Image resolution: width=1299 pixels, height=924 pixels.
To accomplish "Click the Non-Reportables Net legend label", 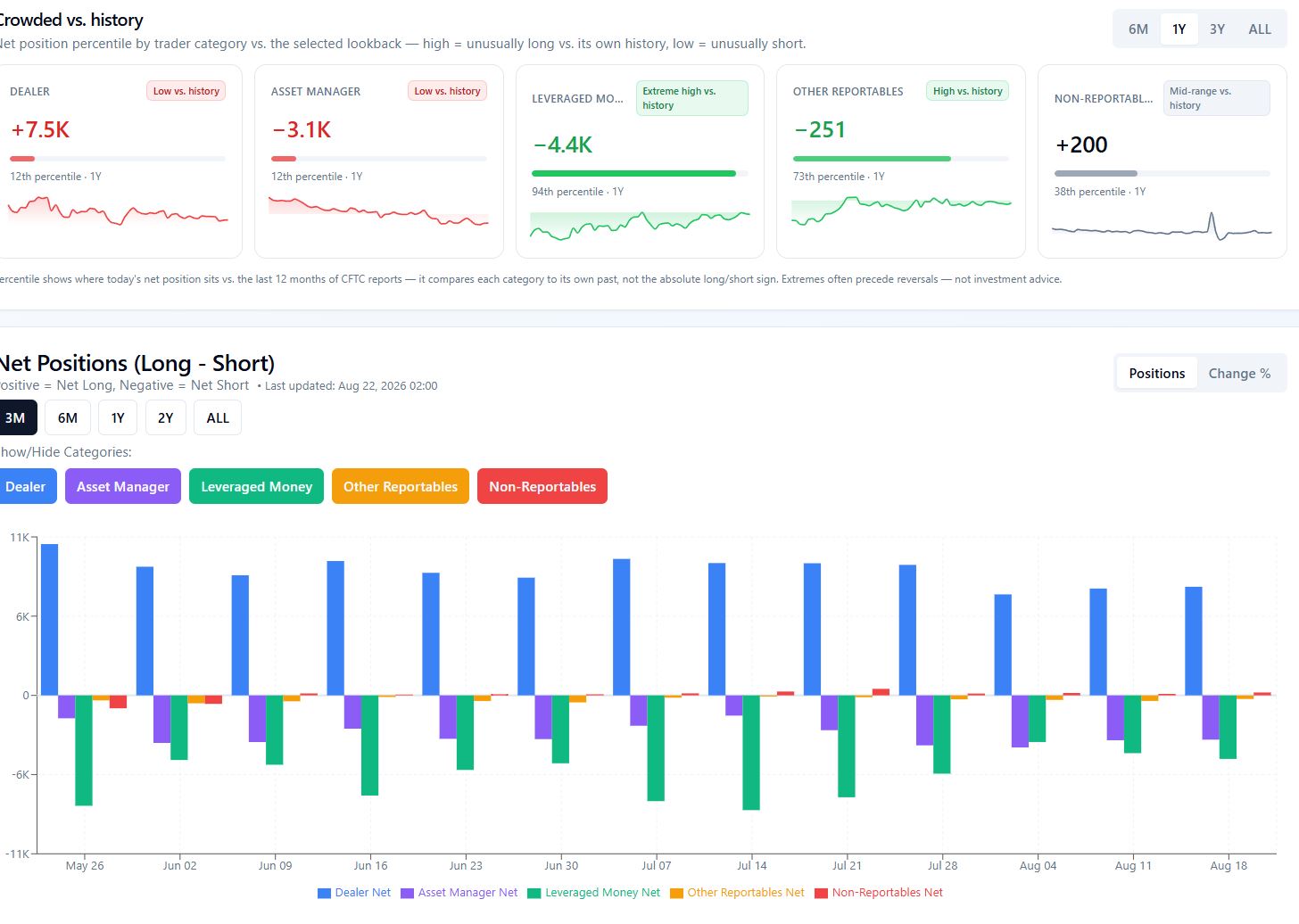I will pos(888,893).
